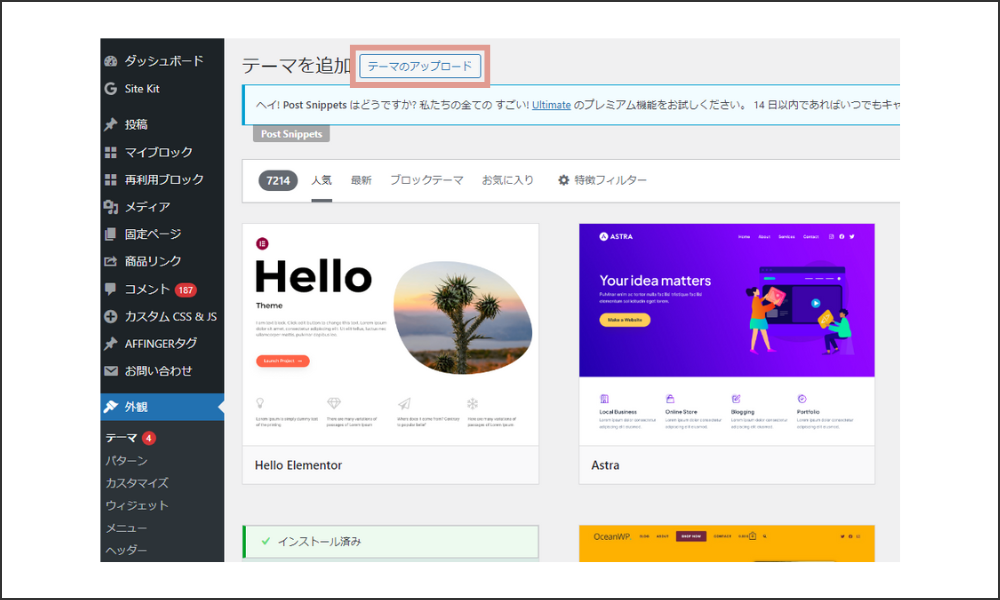Open the テーマ submenu item
The height and width of the screenshot is (600, 1000).
pyautogui.click(x=121, y=438)
